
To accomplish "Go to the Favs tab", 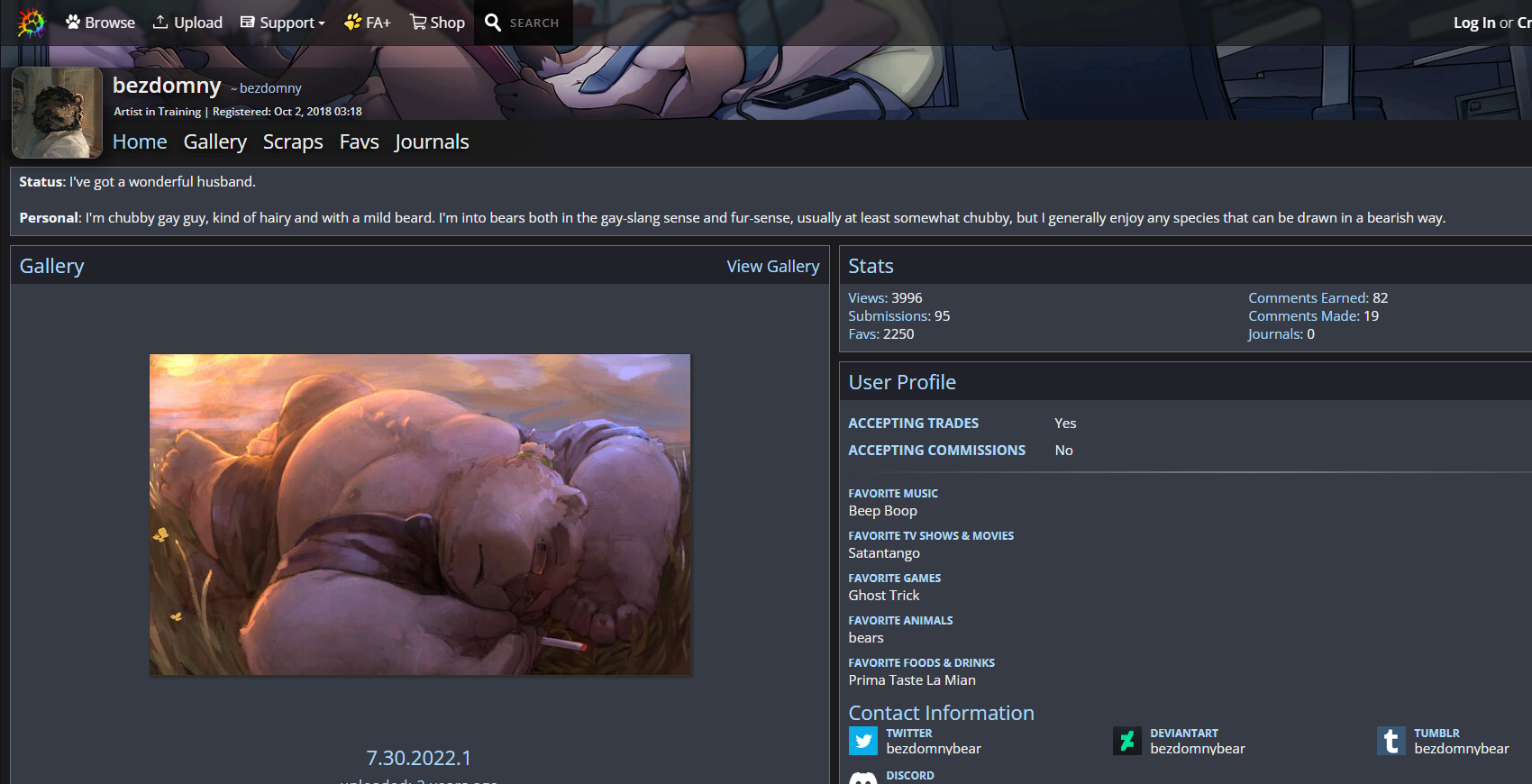I will coord(359,141).
